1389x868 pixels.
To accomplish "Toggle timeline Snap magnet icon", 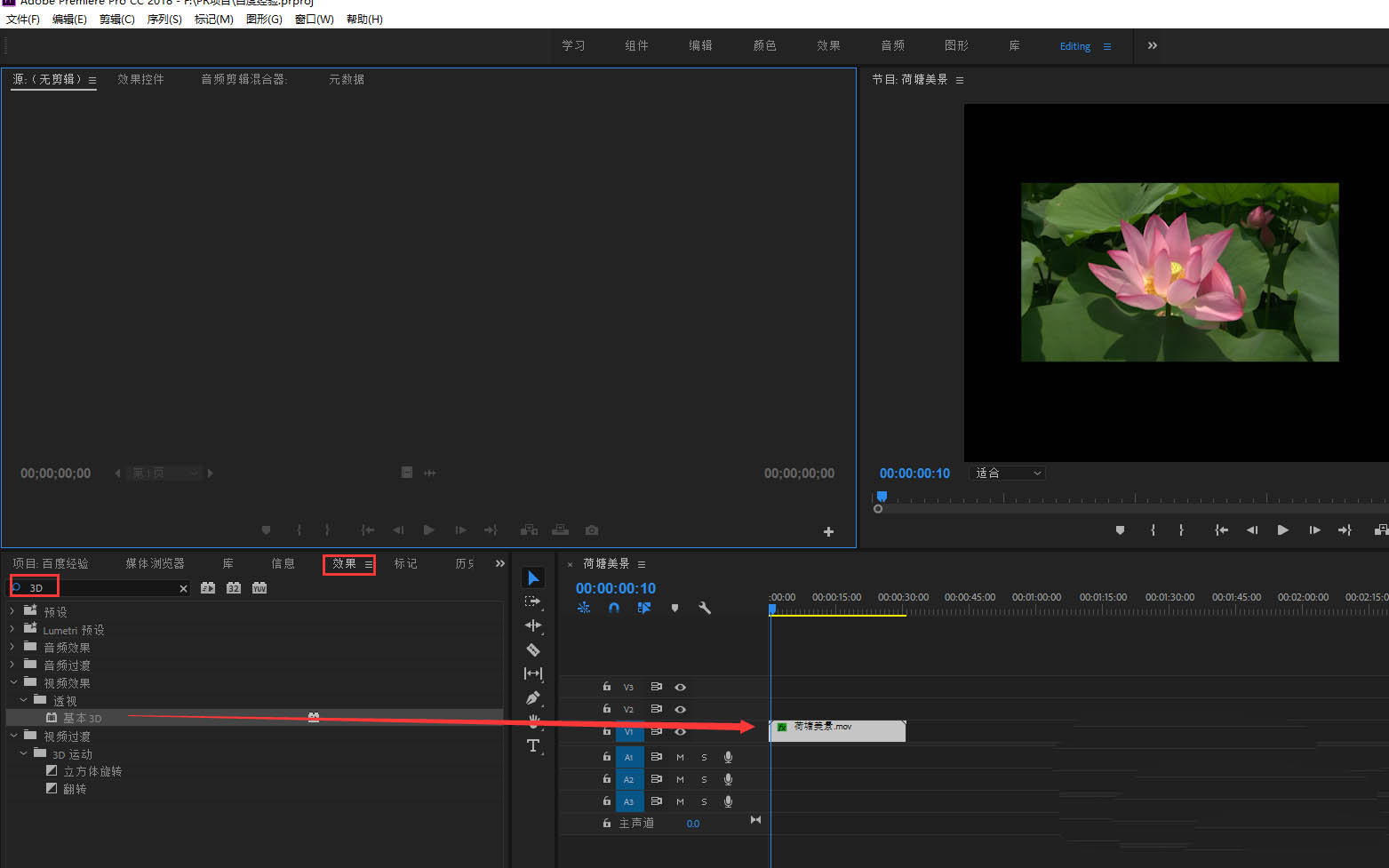I will (x=614, y=608).
